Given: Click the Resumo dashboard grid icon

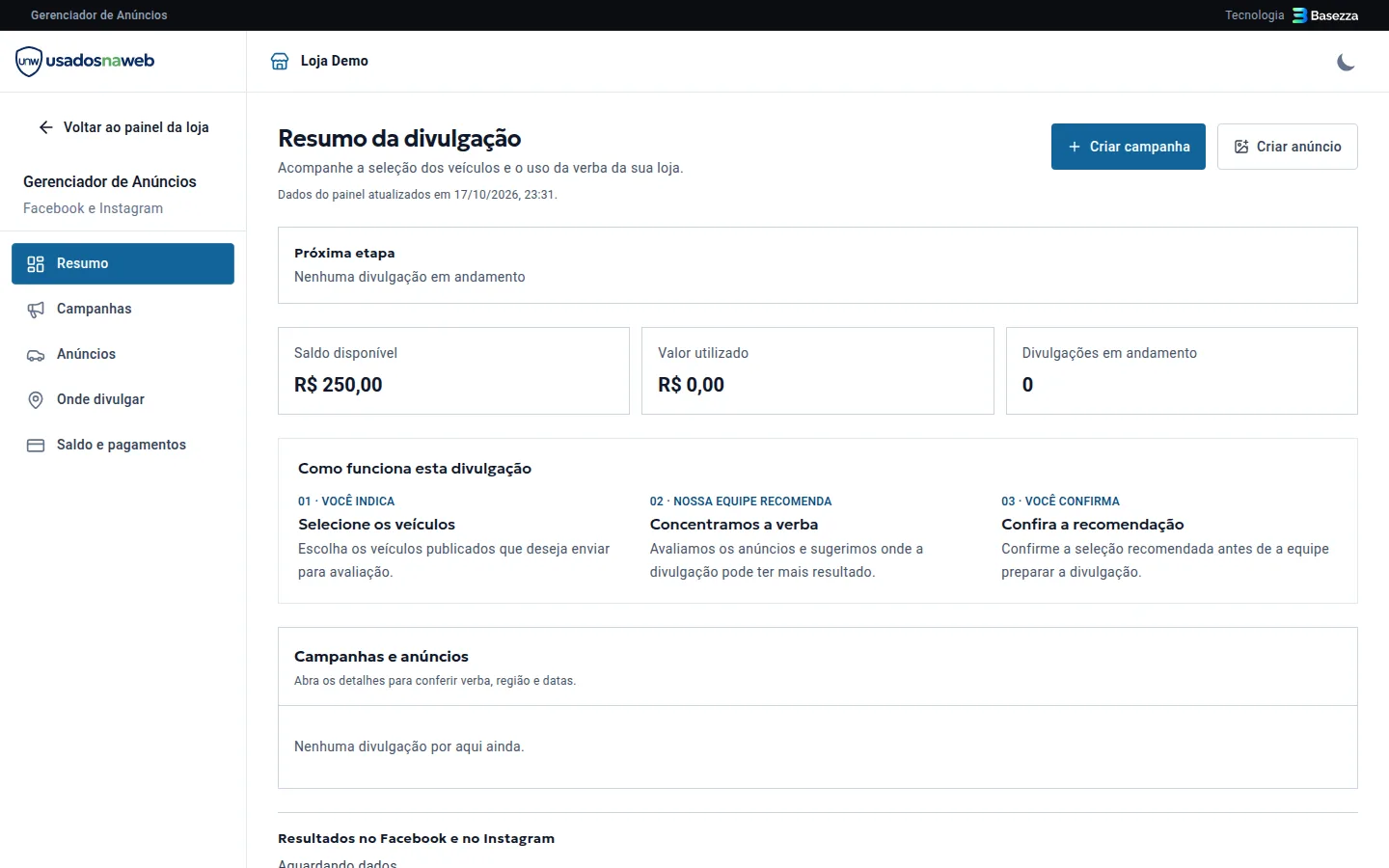Looking at the screenshot, I should click(x=36, y=264).
